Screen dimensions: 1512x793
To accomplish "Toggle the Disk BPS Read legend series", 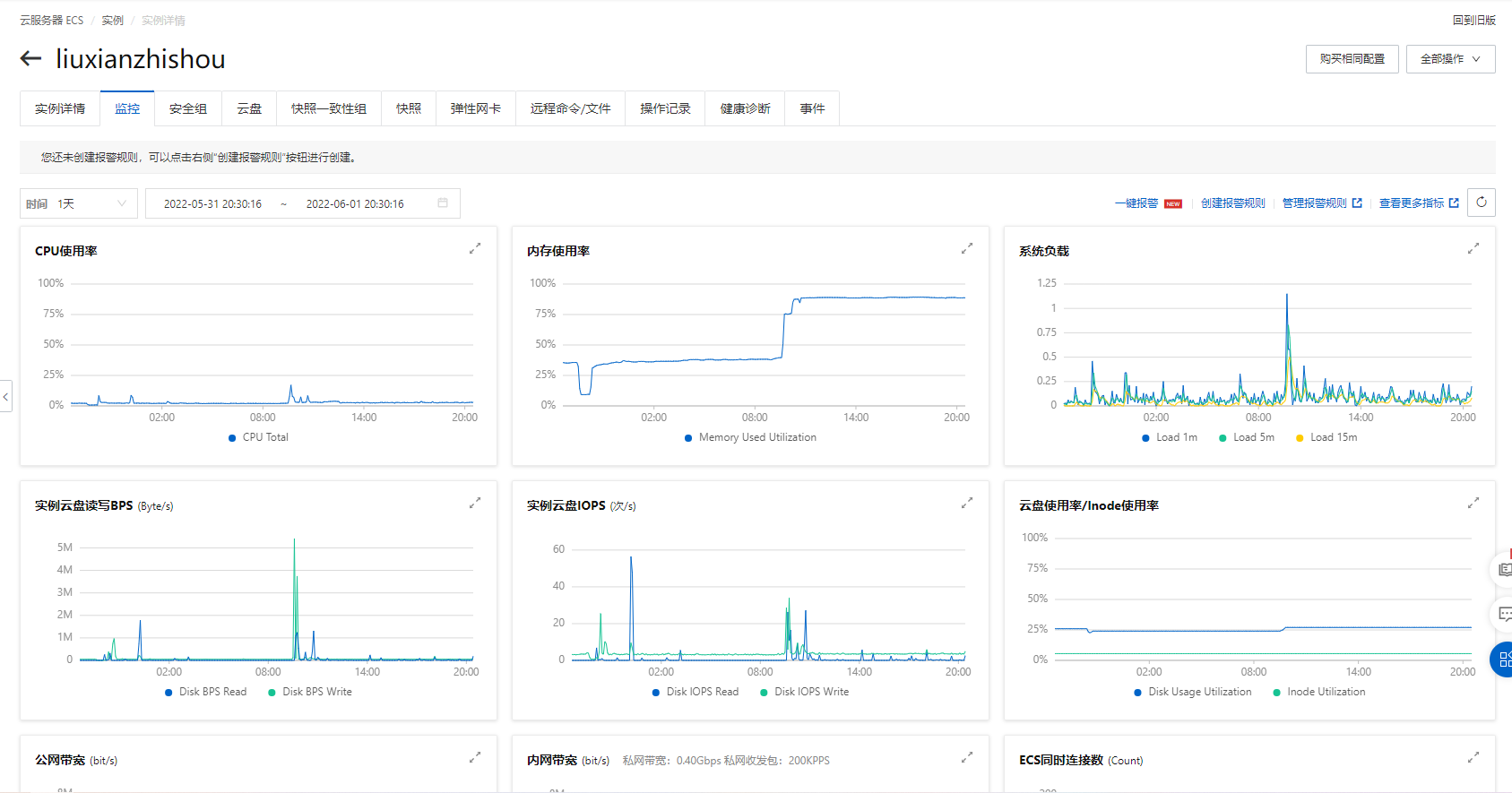I will (205, 692).
